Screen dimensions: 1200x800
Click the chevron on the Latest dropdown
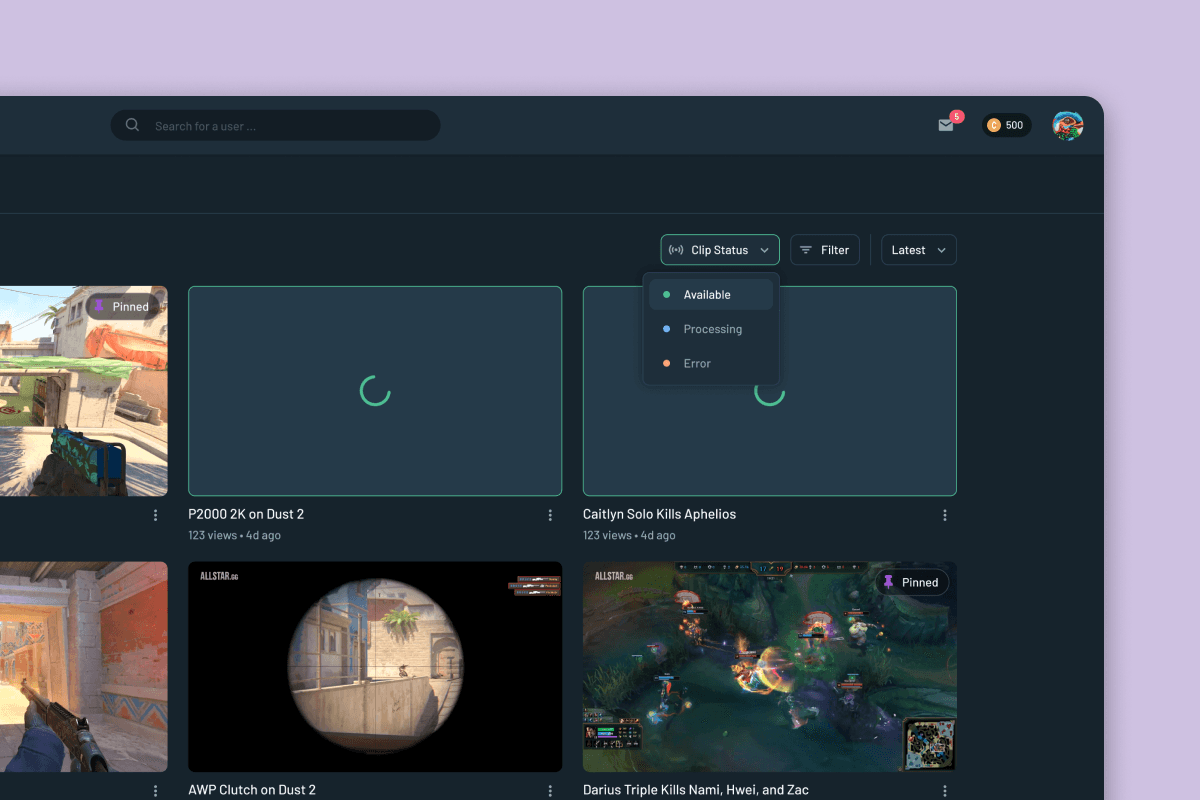[941, 250]
